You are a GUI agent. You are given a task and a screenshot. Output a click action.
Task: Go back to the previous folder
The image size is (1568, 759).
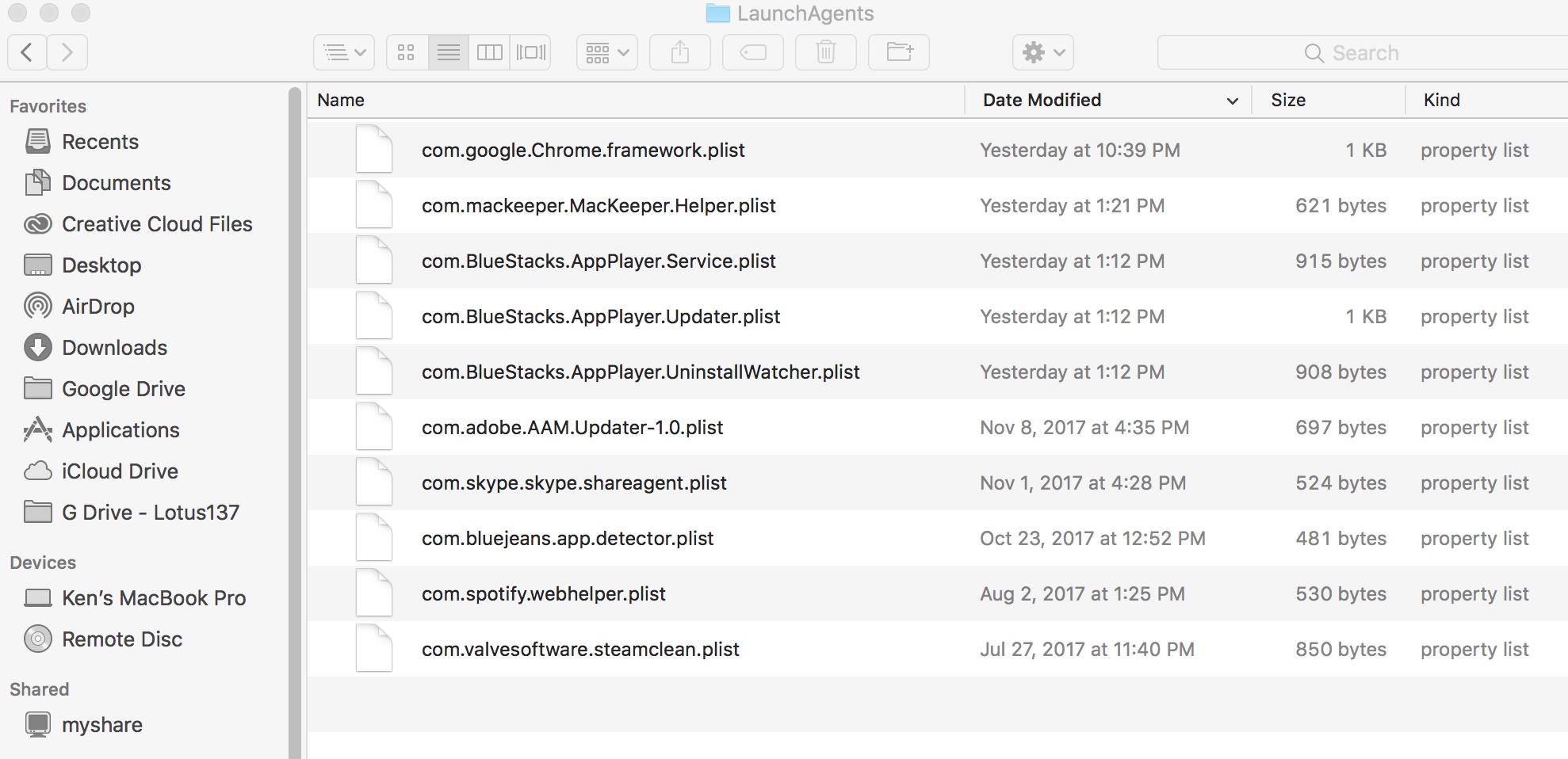click(27, 52)
